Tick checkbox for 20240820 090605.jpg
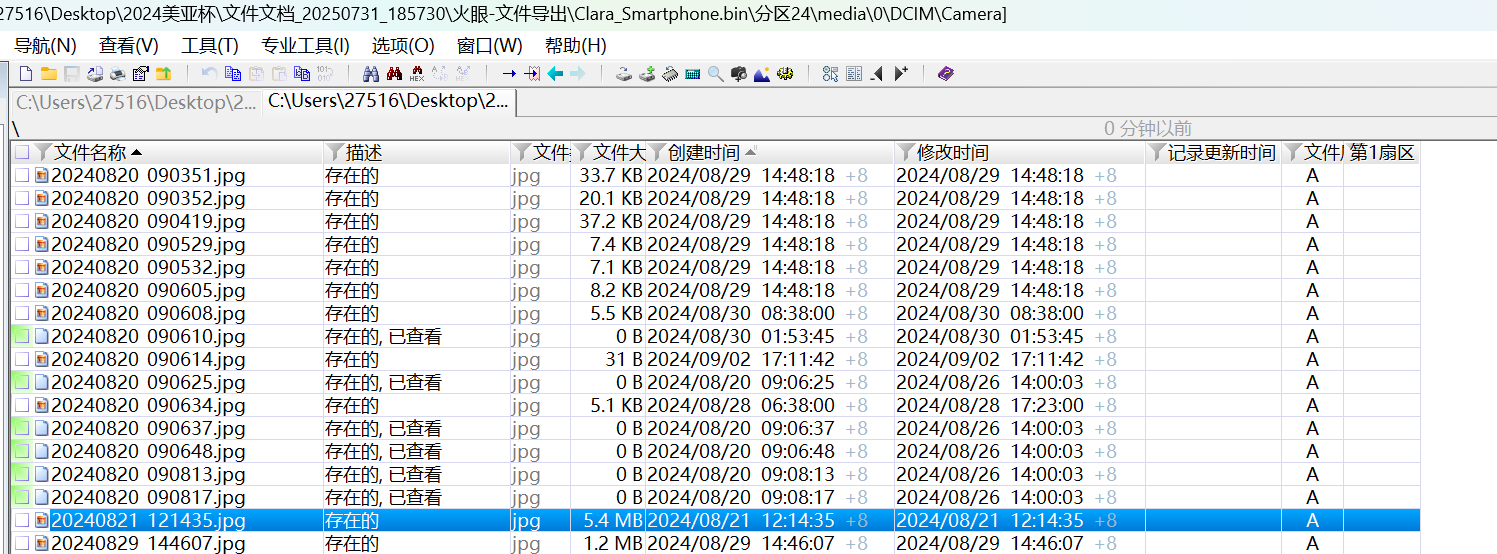The height and width of the screenshot is (554, 1497). pyautogui.click(x=22, y=290)
